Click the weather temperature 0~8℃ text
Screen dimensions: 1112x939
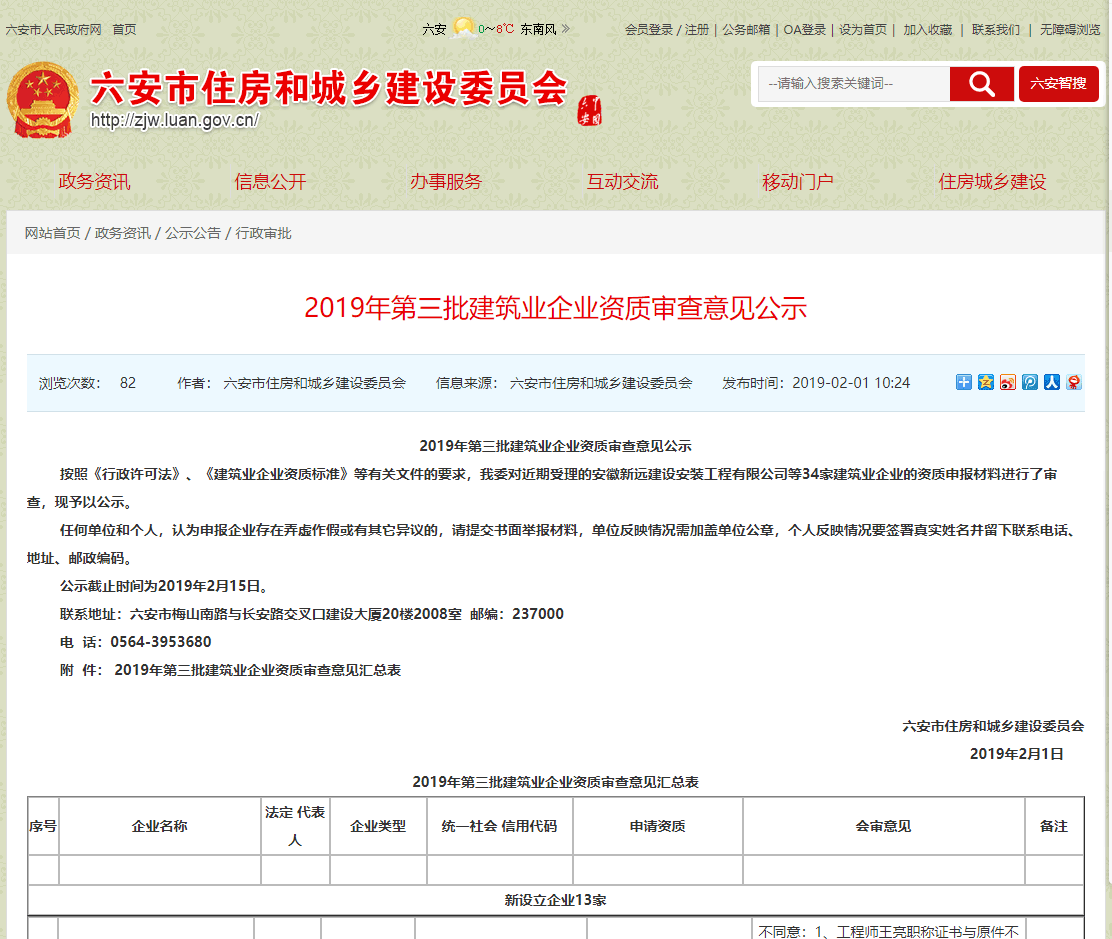(x=496, y=29)
